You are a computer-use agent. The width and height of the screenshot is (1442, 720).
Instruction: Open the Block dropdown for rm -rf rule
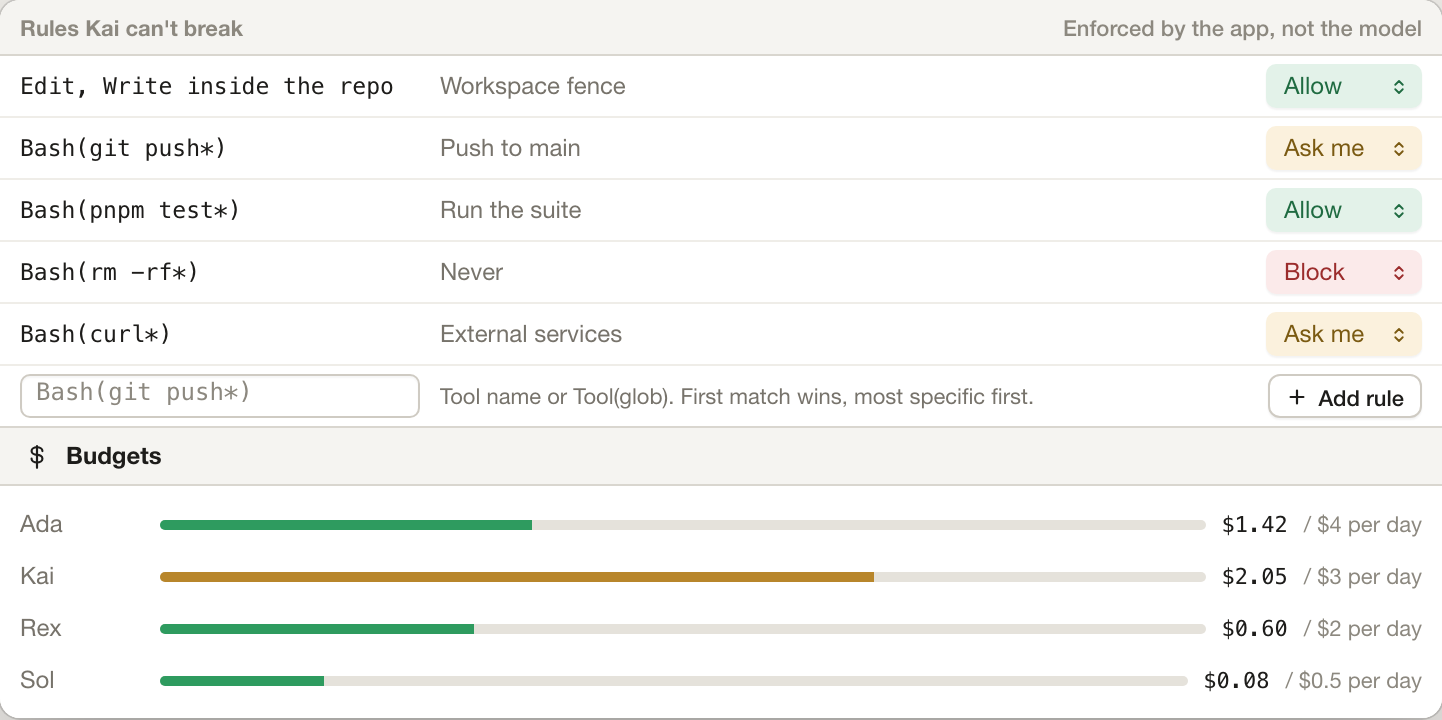point(1343,272)
